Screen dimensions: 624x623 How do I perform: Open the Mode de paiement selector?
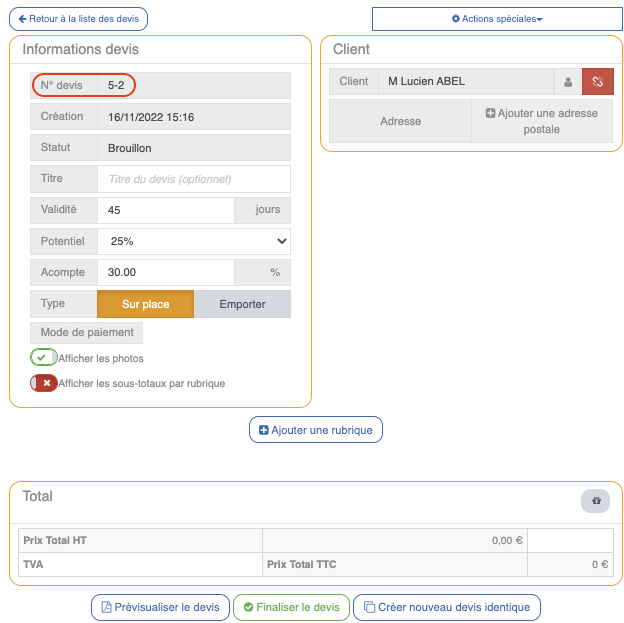[87, 333]
